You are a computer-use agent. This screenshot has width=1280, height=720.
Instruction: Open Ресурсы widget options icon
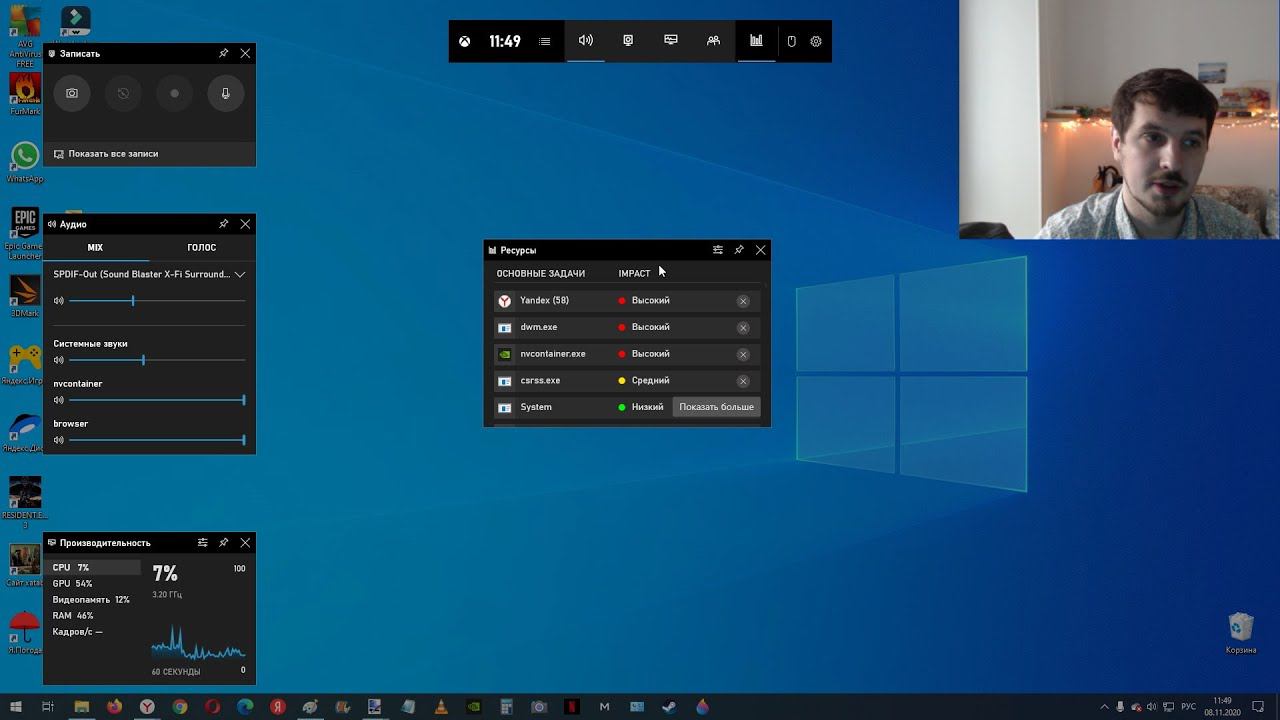pos(718,250)
